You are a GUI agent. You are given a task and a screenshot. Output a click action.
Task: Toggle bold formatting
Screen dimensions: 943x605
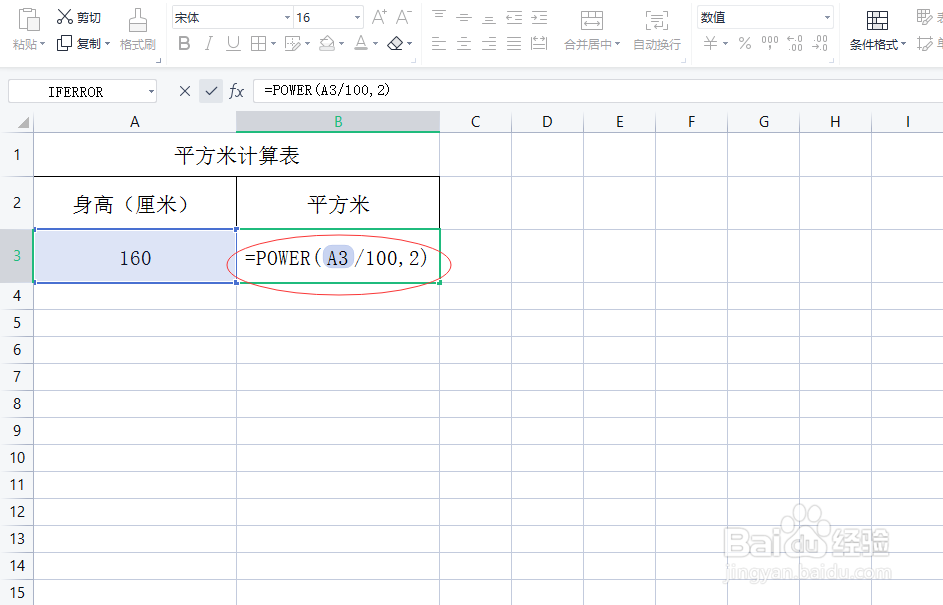point(183,44)
